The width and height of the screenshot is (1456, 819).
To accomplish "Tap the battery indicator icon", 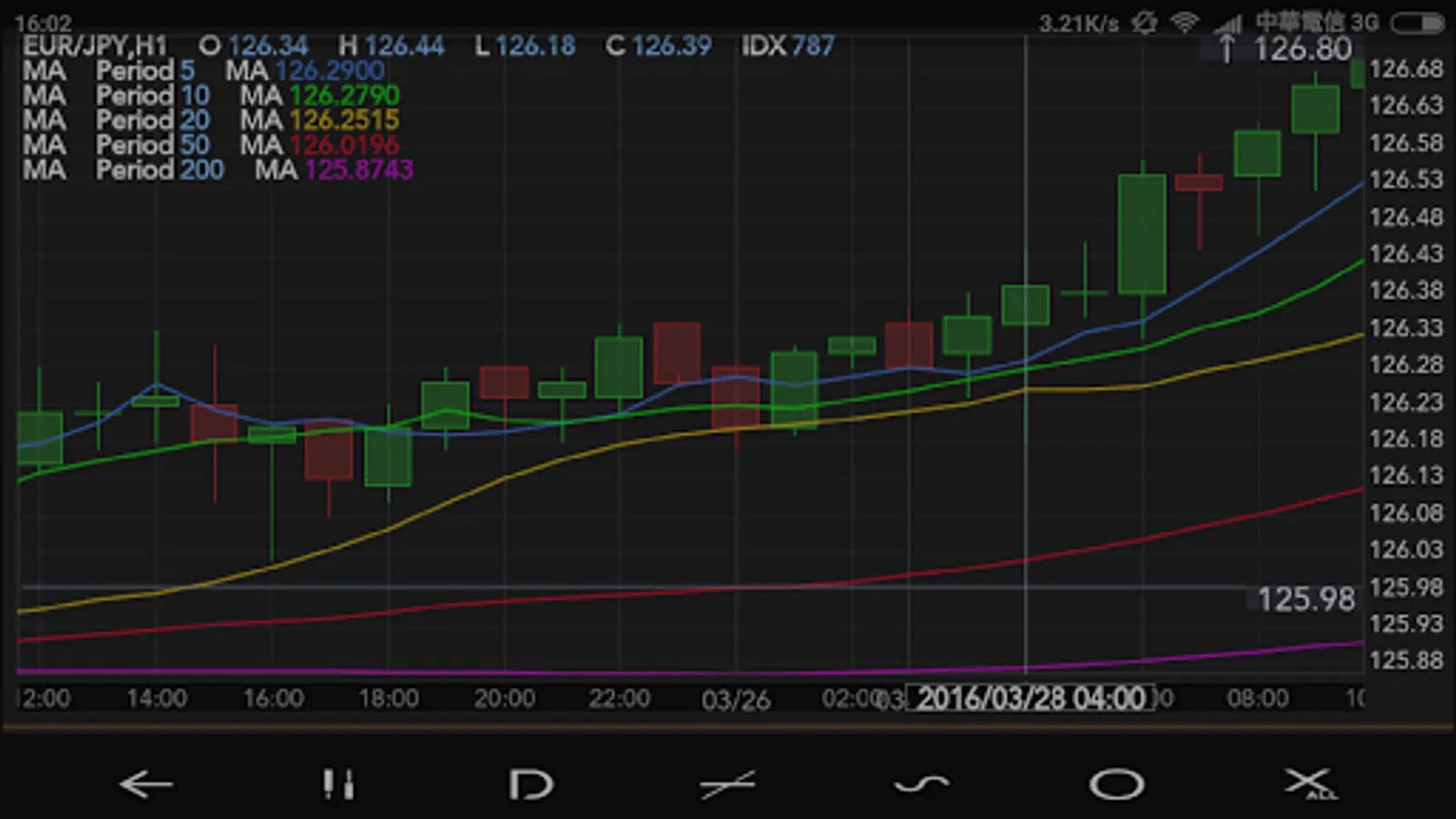I will tap(1417, 23).
